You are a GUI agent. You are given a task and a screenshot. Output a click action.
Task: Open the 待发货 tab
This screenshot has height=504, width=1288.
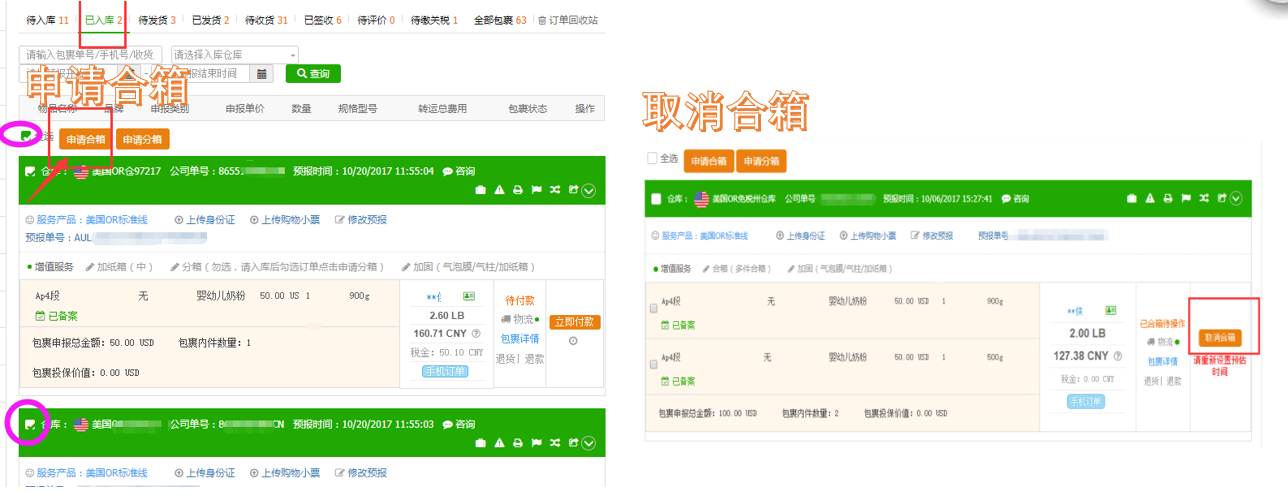157,20
